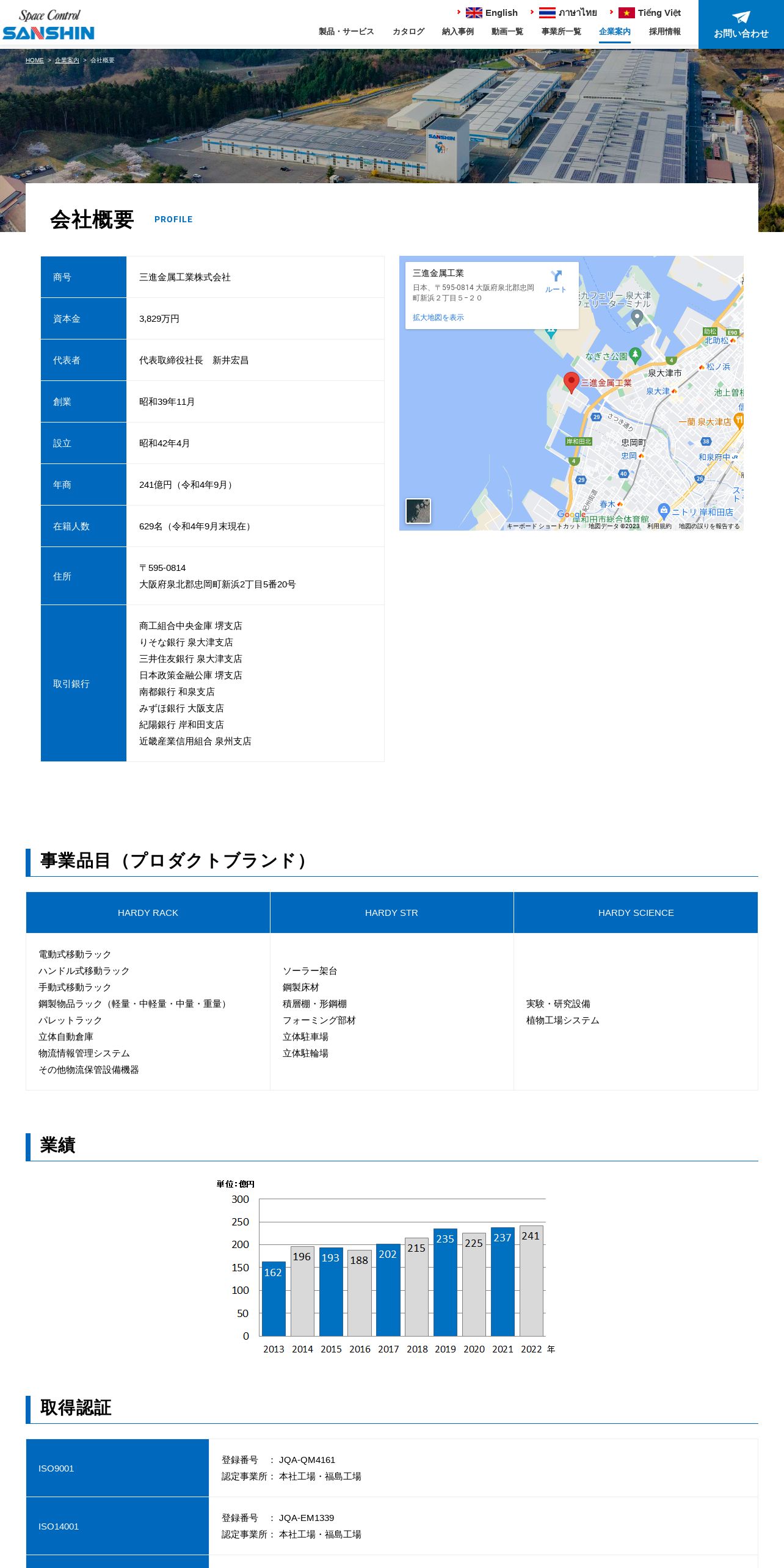The image size is (784, 1568).
Task: Click the ニトリ 岸和田店 shop marker
Action: [x=664, y=510]
